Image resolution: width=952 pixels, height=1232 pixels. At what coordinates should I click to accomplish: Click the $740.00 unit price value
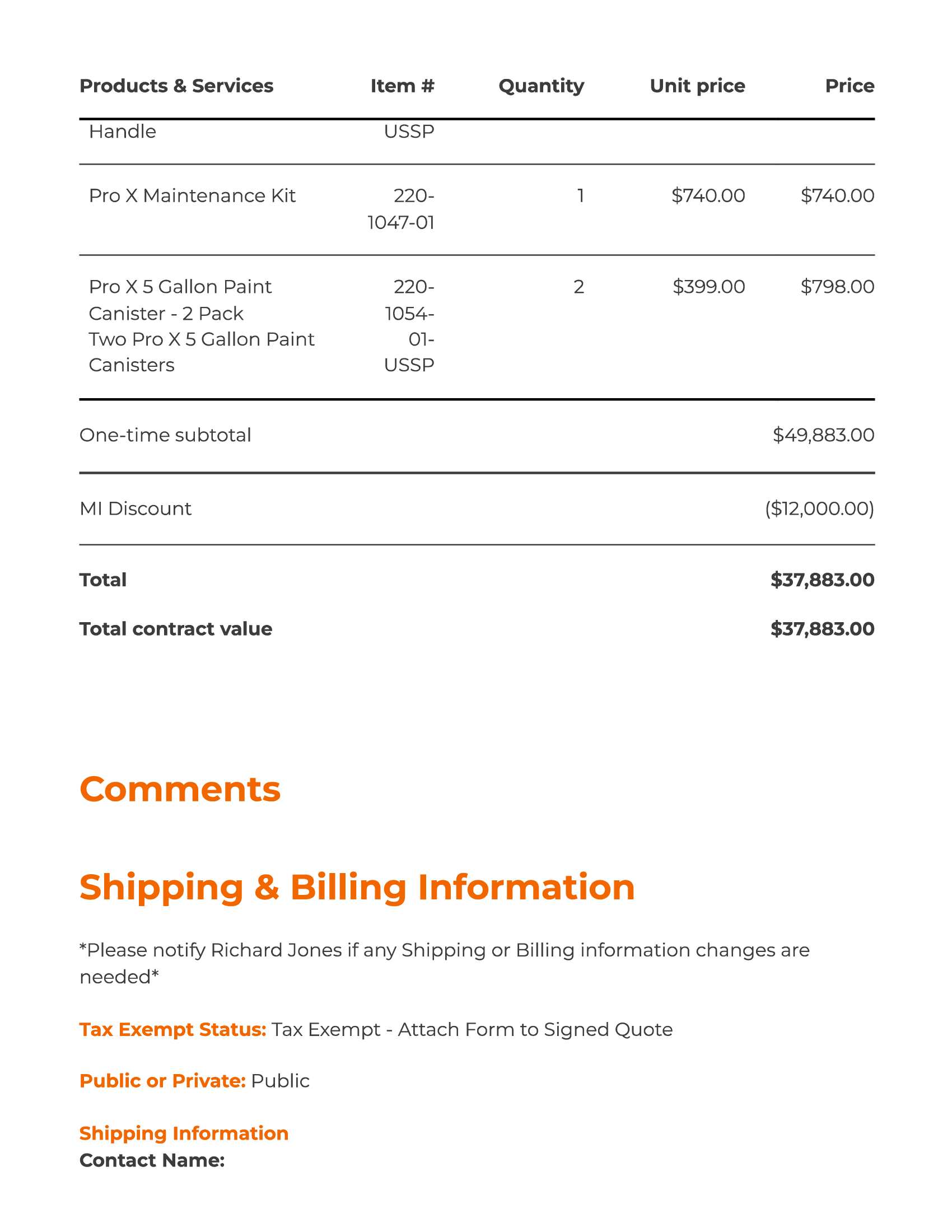pyautogui.click(x=708, y=196)
